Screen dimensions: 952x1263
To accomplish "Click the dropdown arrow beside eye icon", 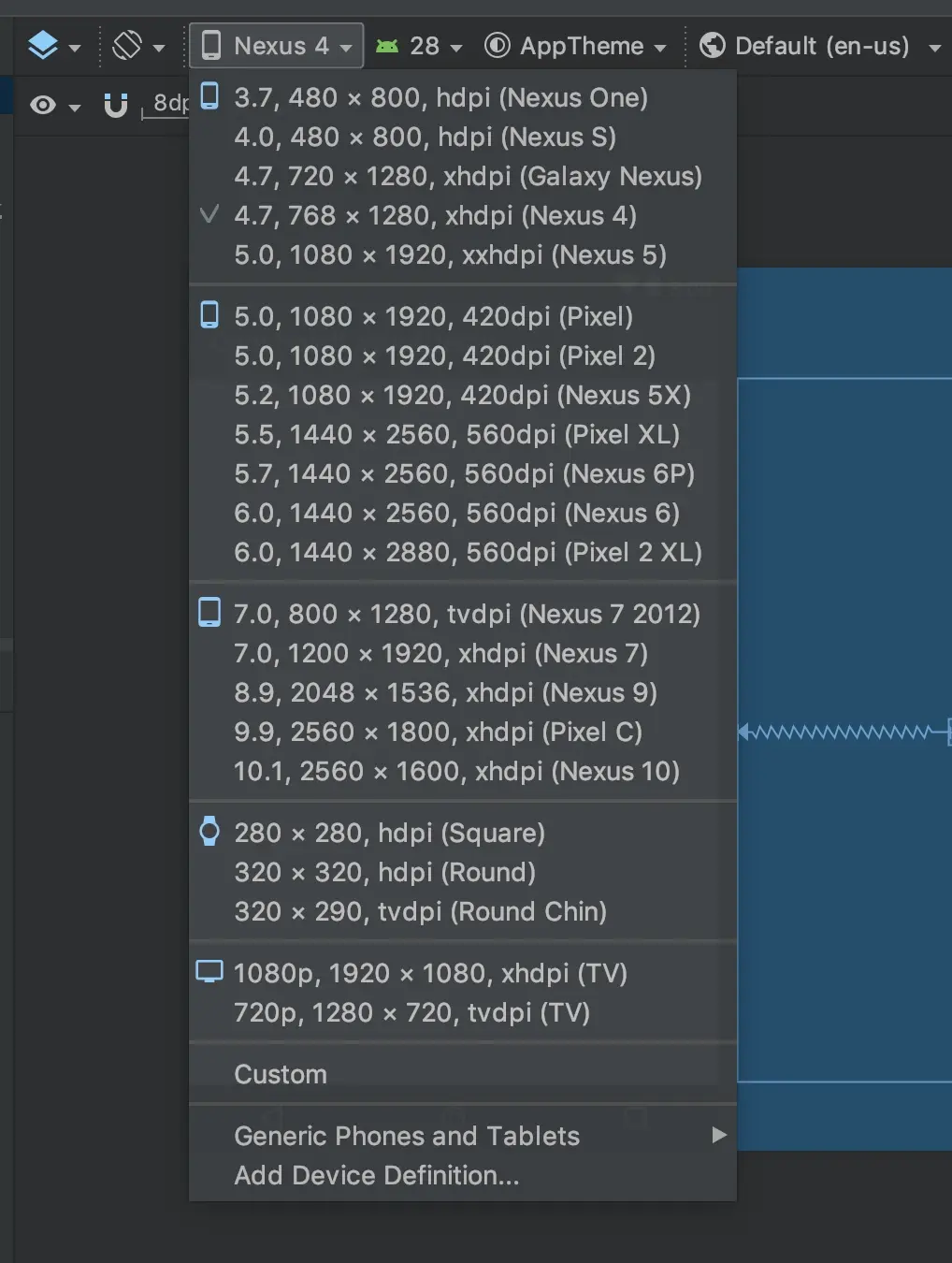I will click(x=75, y=108).
